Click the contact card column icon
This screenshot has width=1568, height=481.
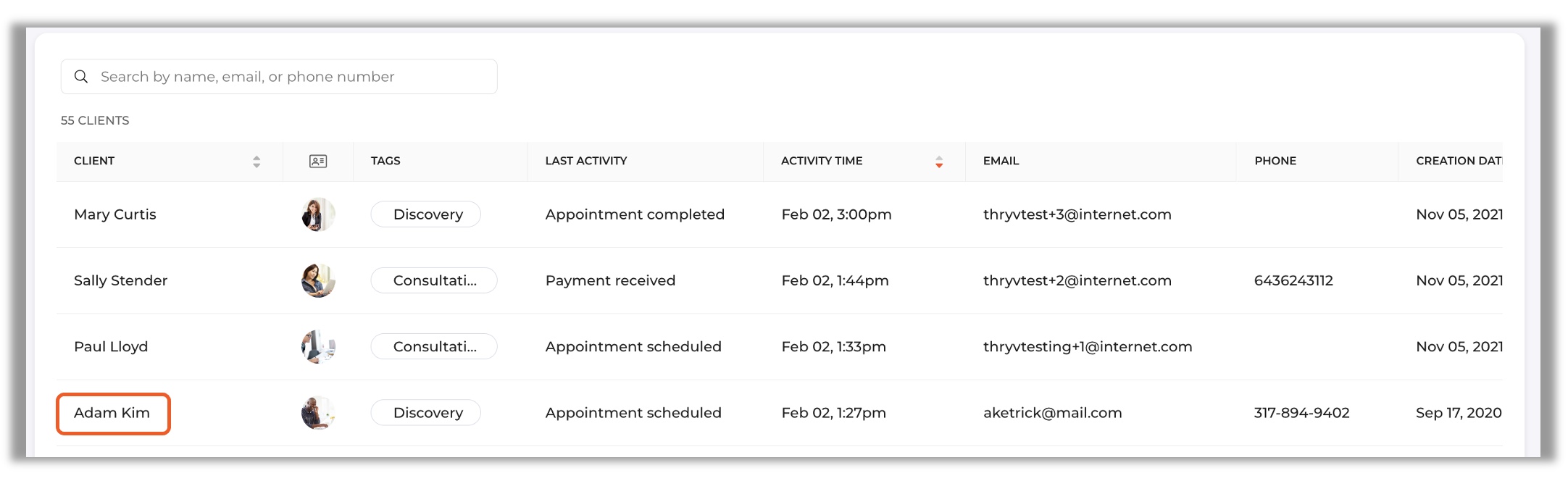coord(318,161)
